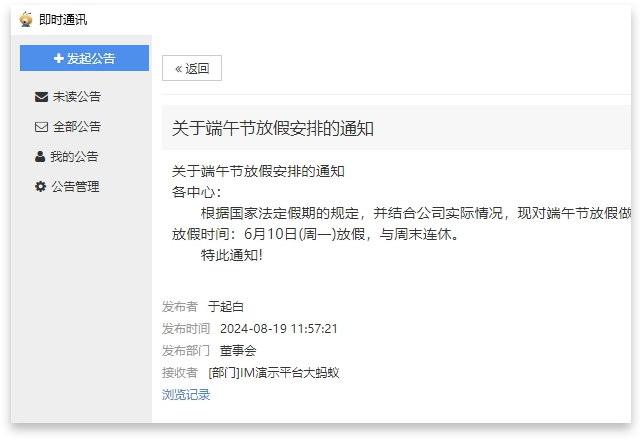Click the receiver [部门]IM演示平台大蚂蚁
Image resolution: width=643 pixels, height=441 pixels.
pyautogui.click(x=274, y=372)
